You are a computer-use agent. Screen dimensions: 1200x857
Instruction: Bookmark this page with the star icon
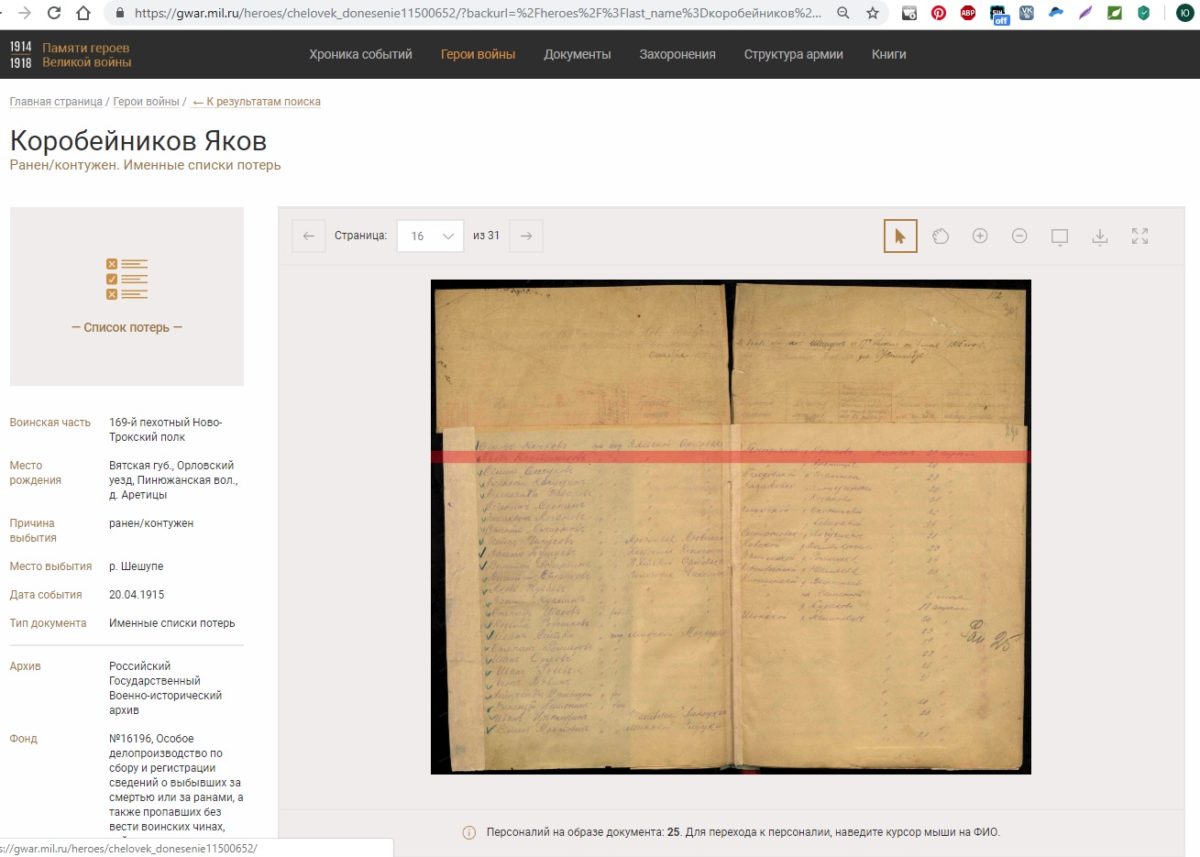click(x=873, y=14)
